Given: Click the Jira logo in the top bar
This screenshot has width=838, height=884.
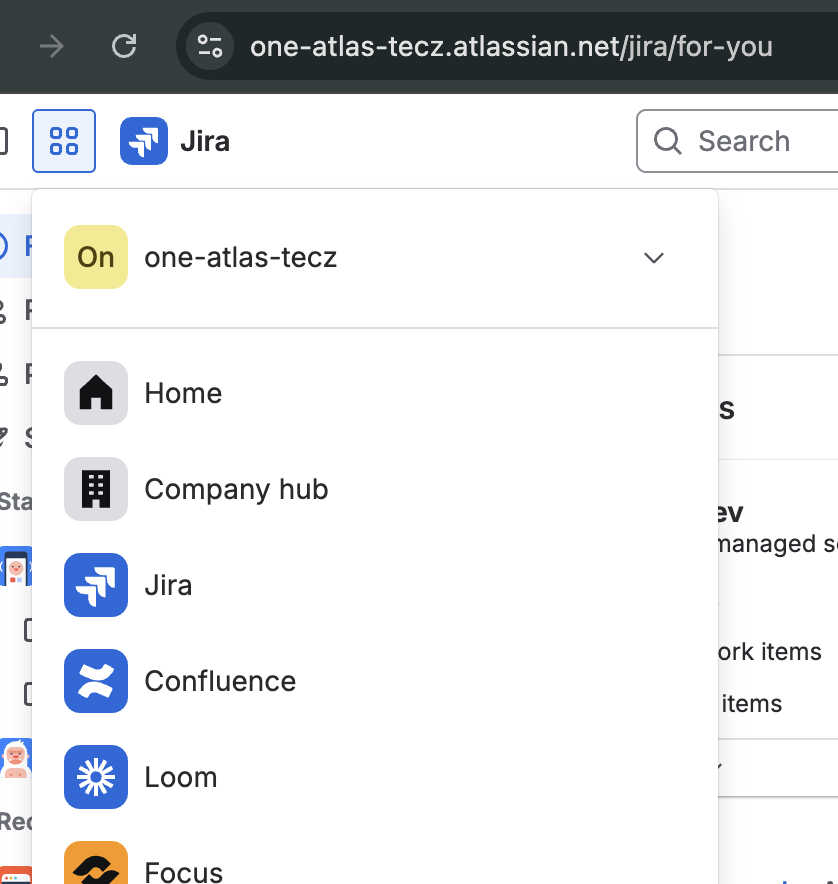Looking at the screenshot, I should point(144,141).
